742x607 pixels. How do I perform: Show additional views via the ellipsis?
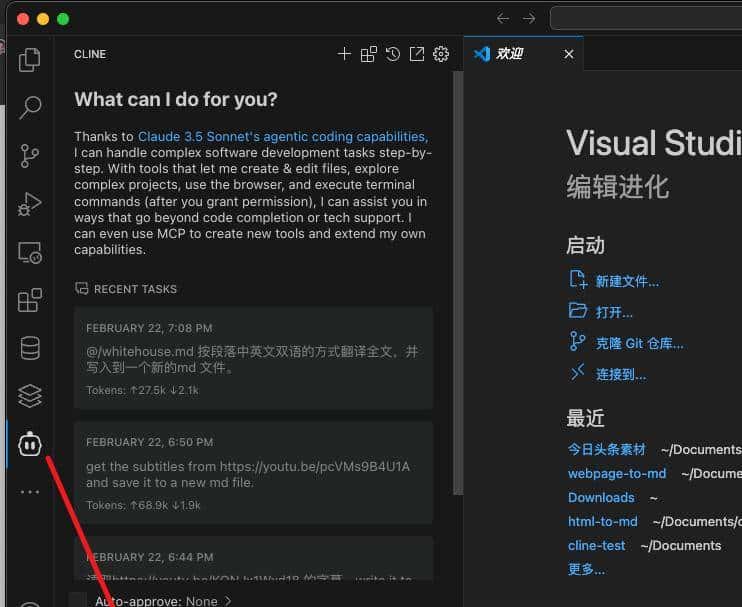[30, 492]
